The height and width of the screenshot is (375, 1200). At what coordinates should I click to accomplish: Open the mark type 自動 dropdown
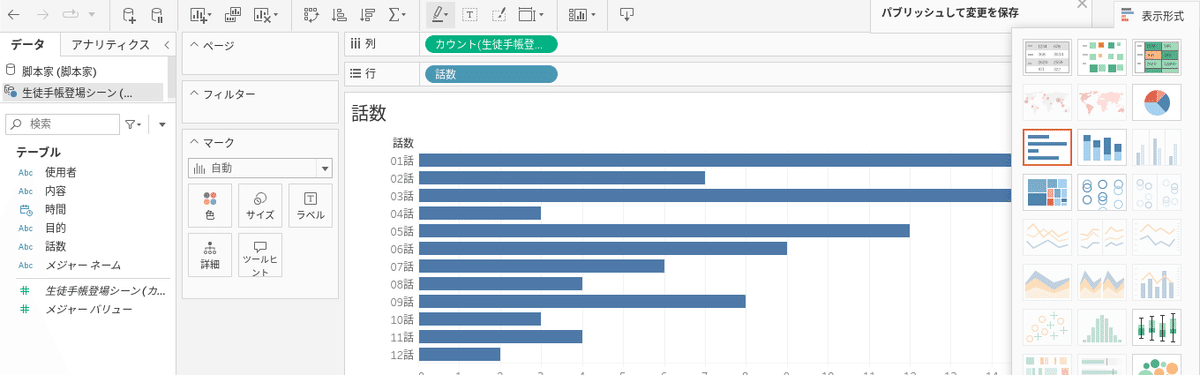point(260,168)
